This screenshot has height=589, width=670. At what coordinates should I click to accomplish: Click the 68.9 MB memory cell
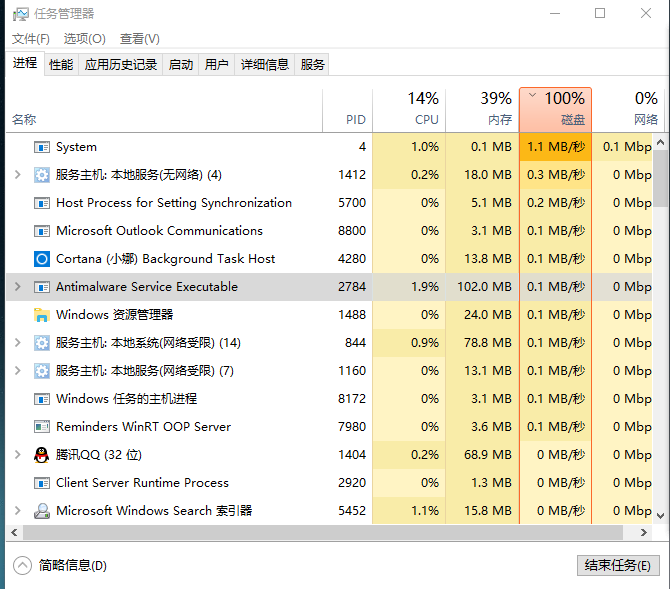[x=482, y=455]
